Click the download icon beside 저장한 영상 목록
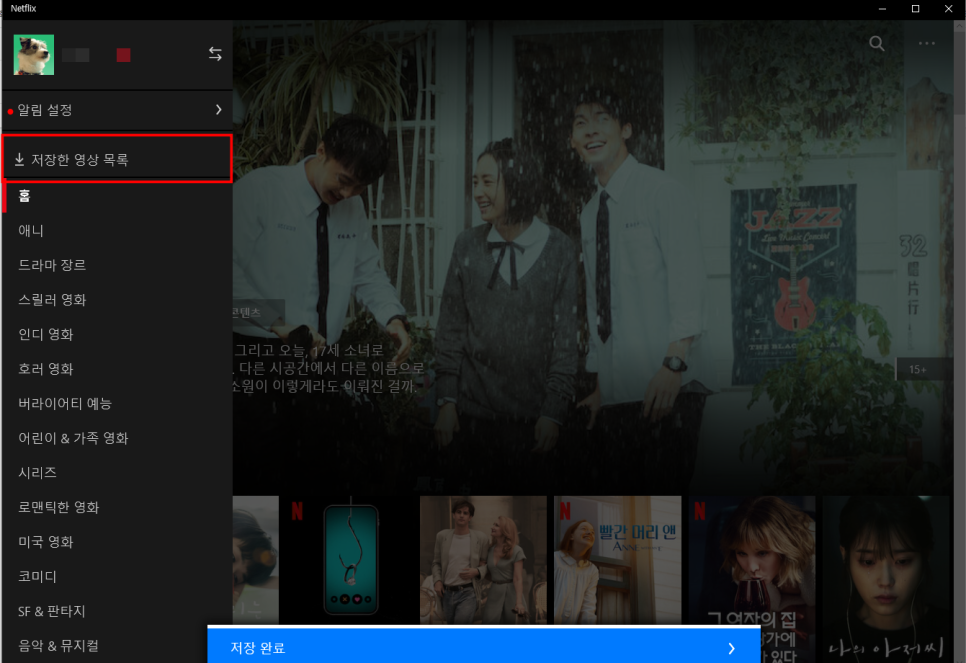Screen dimensions: 966x663 19,160
